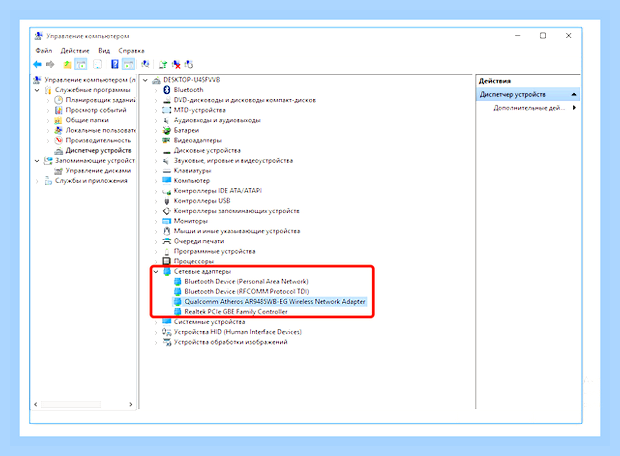Select Realtek PCIe GBE Family Controller
Viewport: 620px width, 456px height.
point(236,312)
